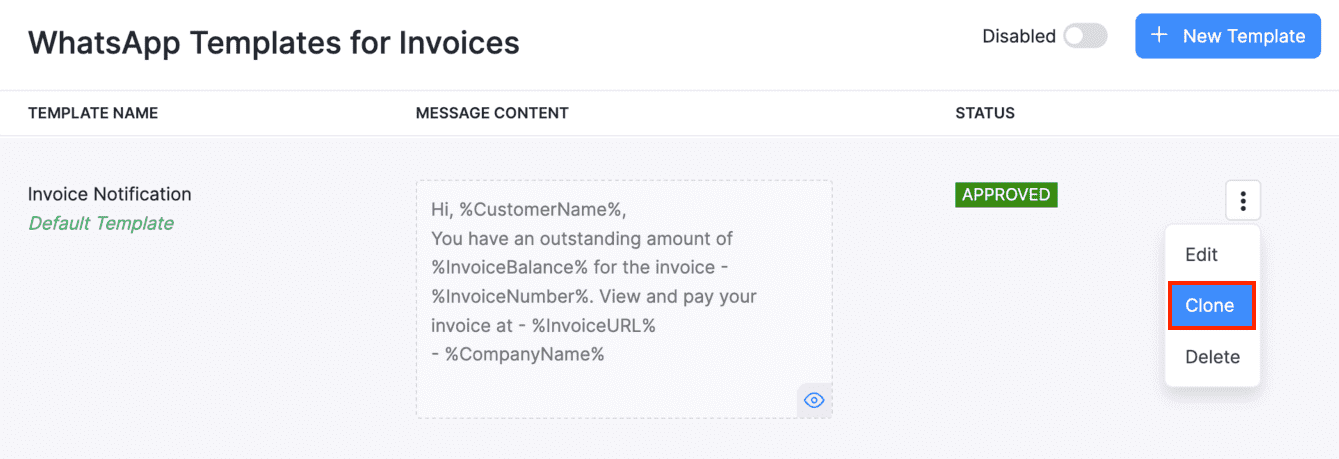Click the %CustomerName% greeting line
This screenshot has width=1339, height=459.
[527, 210]
